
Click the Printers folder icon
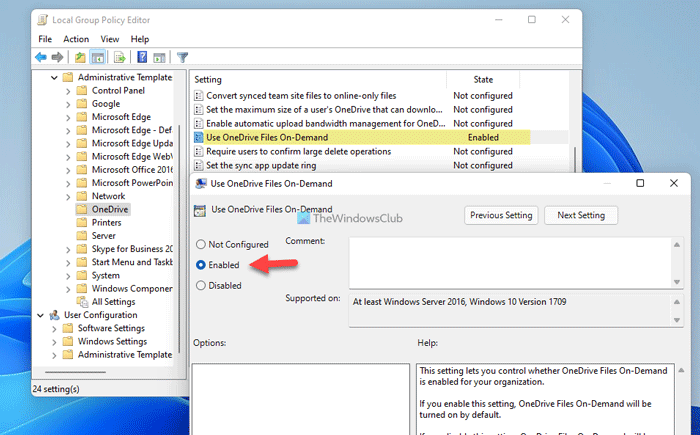82,222
